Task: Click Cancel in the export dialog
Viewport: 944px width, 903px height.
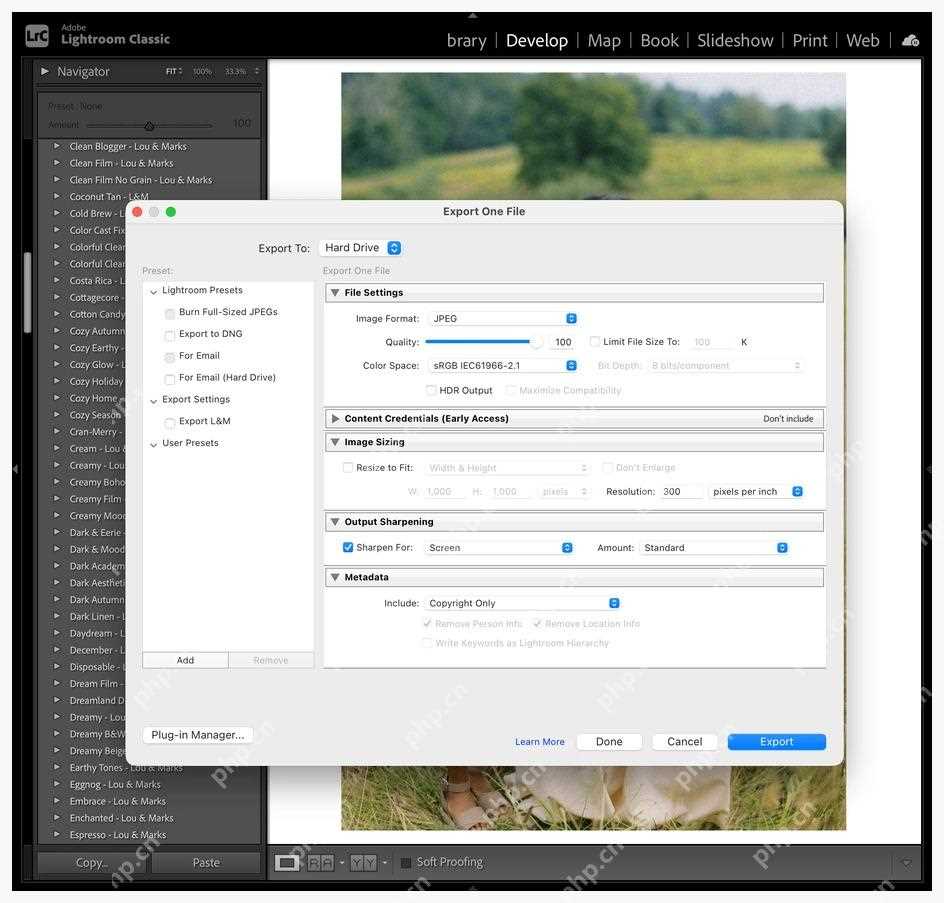Action: pos(685,742)
